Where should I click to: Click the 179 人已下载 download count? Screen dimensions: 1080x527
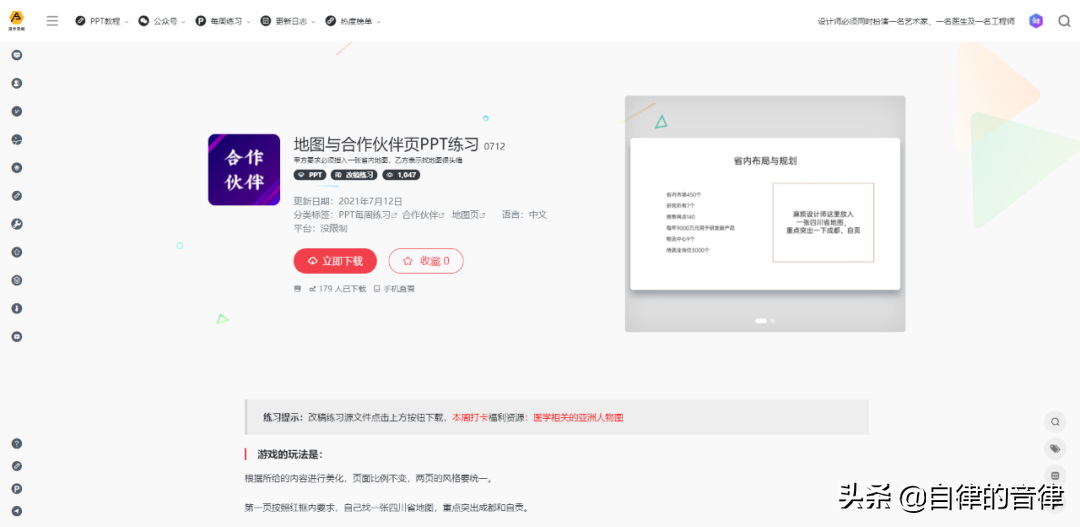pyautogui.click(x=338, y=289)
